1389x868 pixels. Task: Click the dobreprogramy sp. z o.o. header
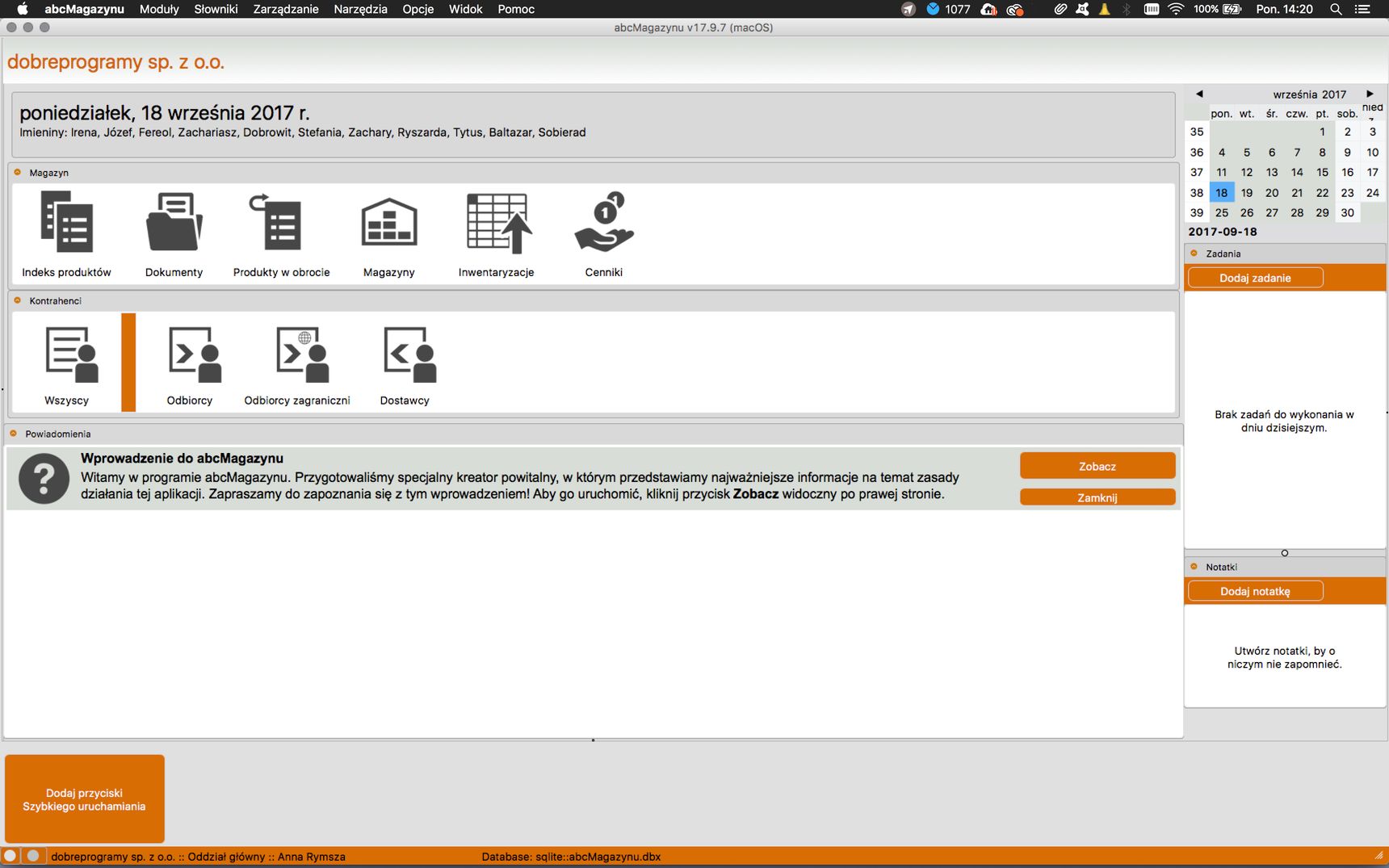pos(116,62)
